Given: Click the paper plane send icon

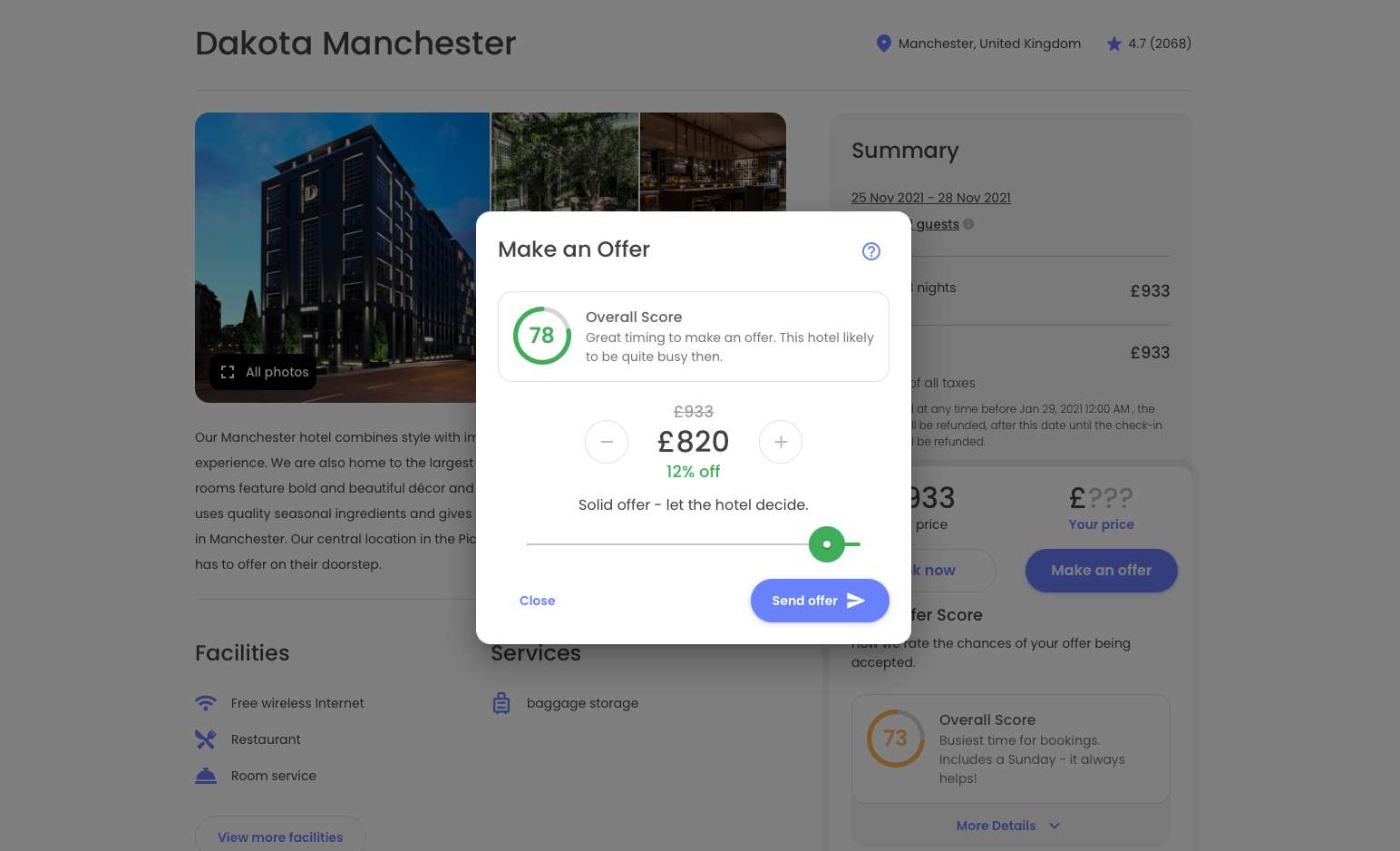Looking at the screenshot, I should coord(856,601).
